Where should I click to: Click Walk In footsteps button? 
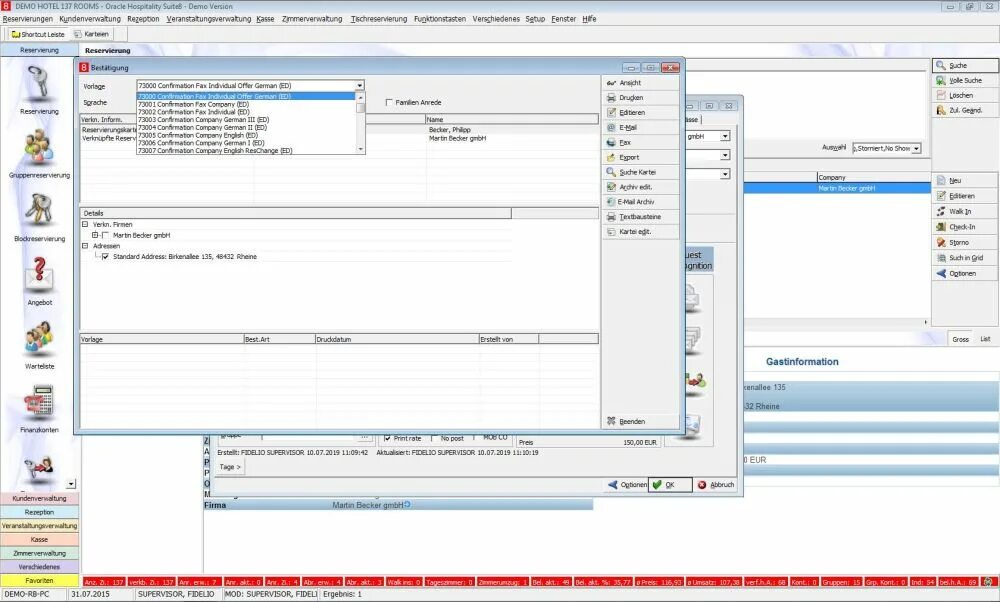point(965,211)
